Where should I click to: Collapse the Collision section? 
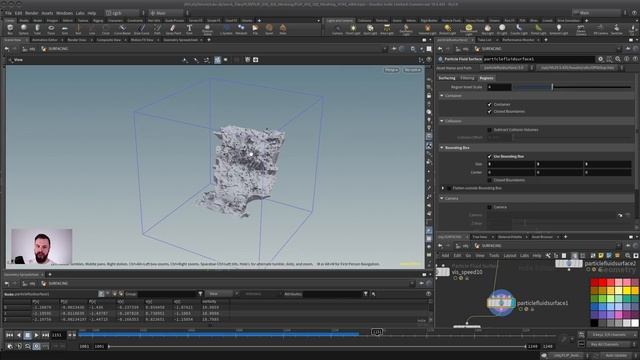[442, 121]
